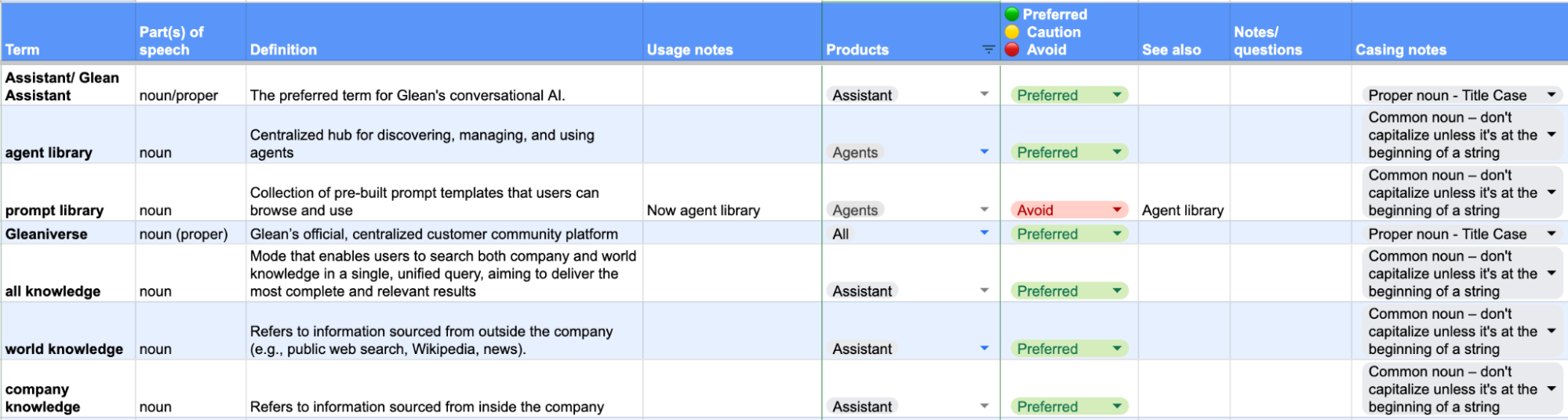This screenshot has height=420, width=1568.
Task: Select the noun/proper part of speech cell
Action: click(191, 86)
